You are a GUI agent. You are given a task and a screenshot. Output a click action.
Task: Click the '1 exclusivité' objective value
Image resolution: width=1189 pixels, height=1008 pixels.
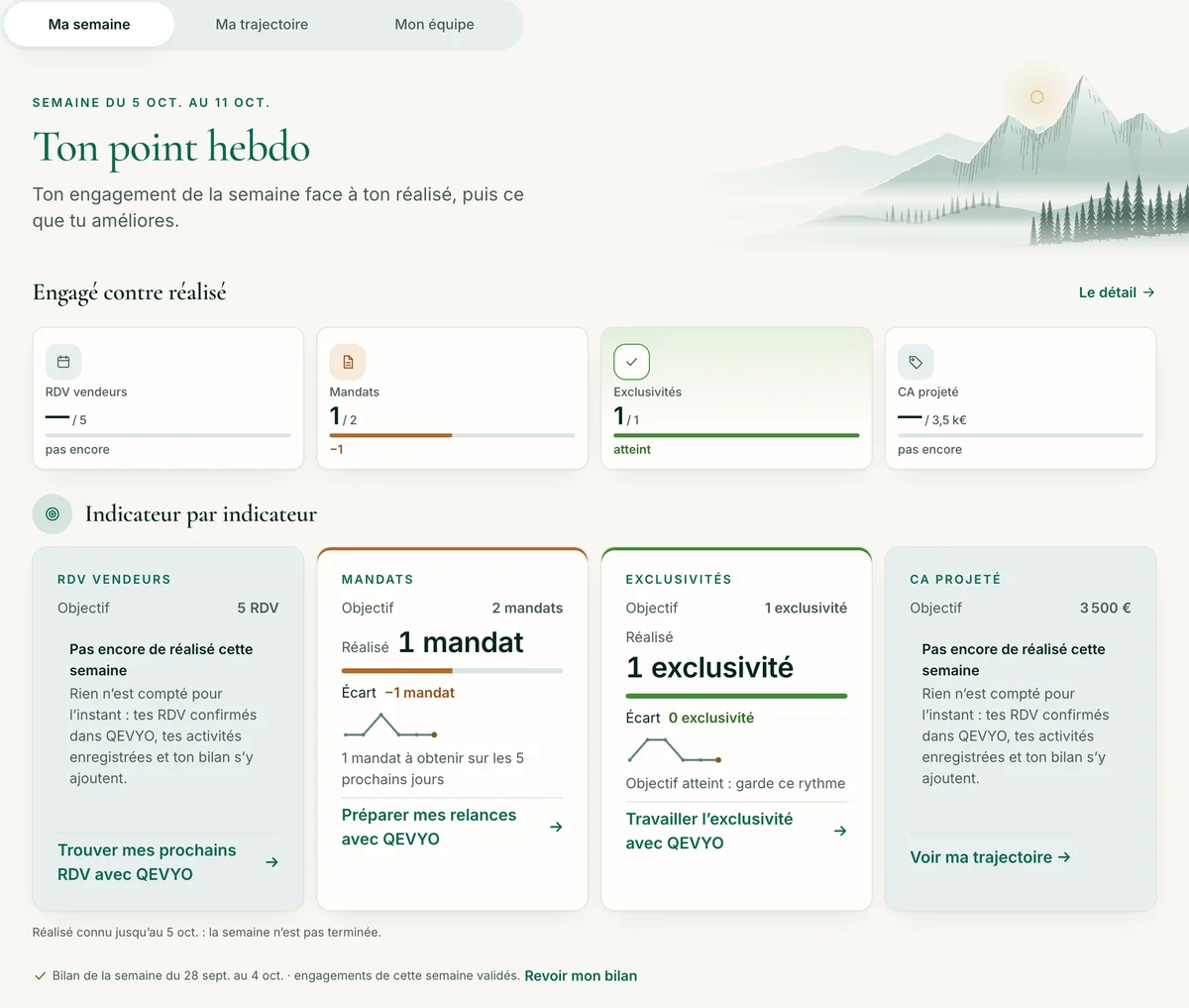tap(806, 608)
